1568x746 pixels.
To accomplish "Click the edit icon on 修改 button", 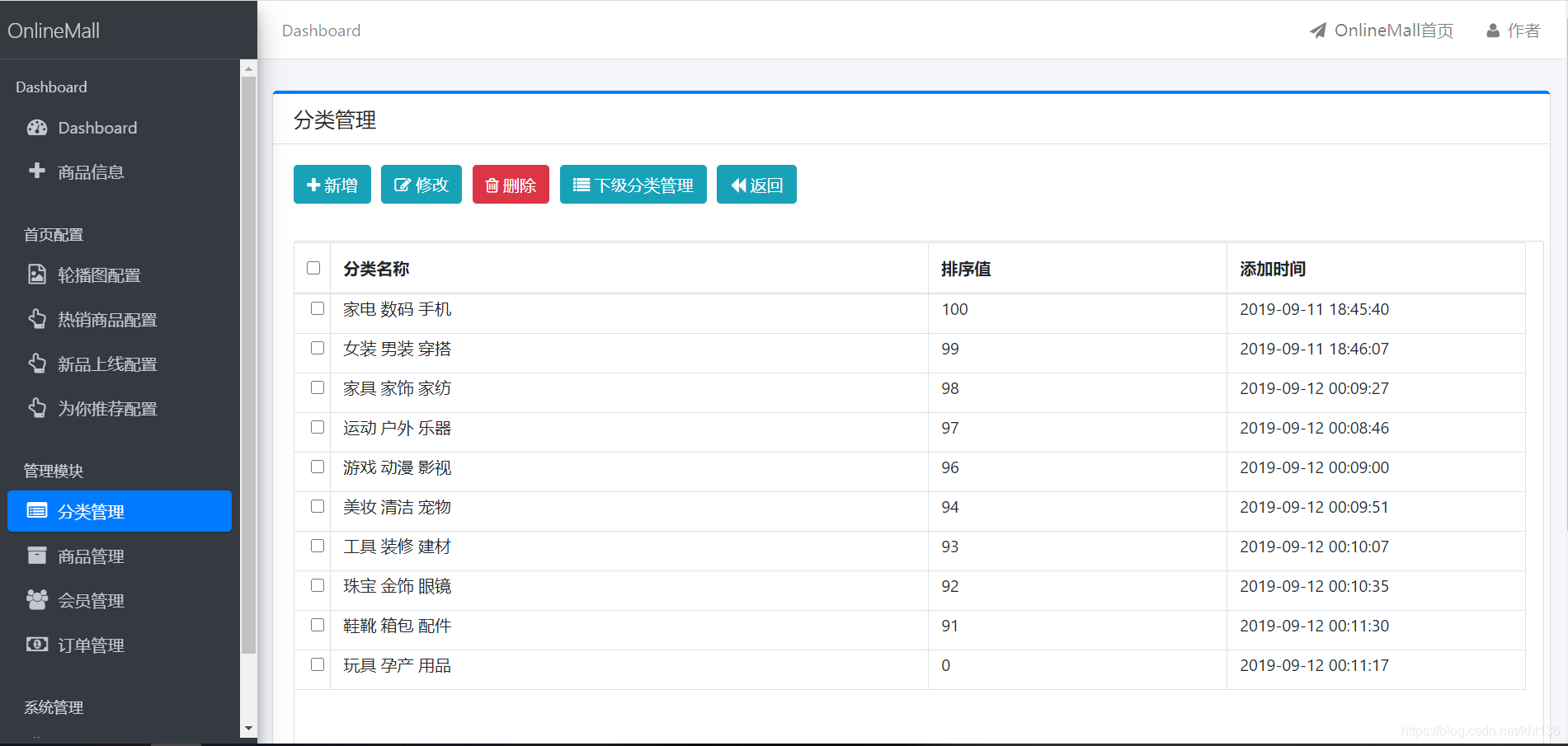I will click(x=403, y=185).
